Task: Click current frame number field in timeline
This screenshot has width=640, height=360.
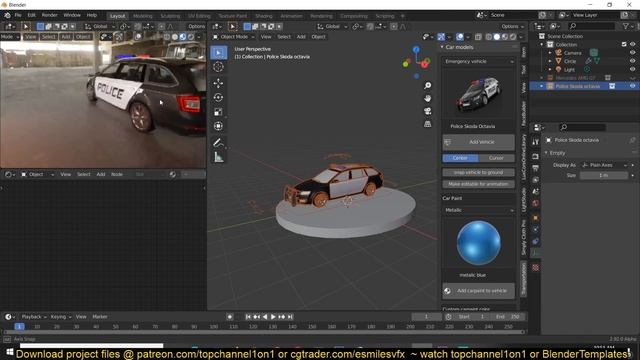Action: coord(426,317)
